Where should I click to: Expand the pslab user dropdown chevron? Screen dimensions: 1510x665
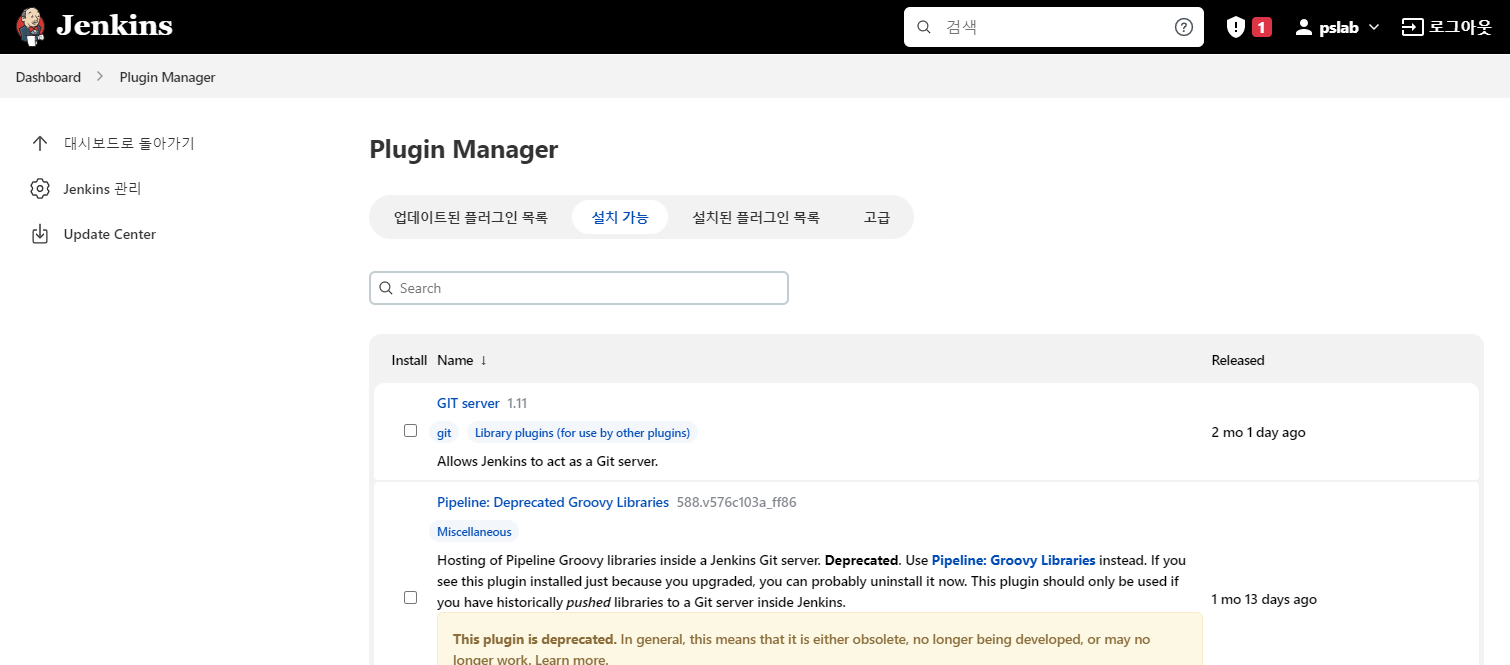click(1374, 27)
